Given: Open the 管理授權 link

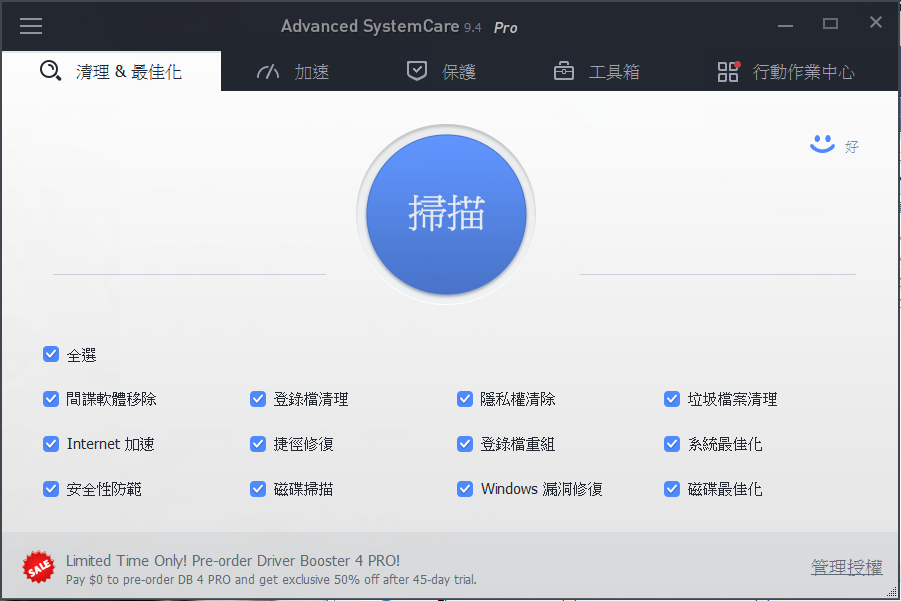Looking at the screenshot, I should point(846,567).
